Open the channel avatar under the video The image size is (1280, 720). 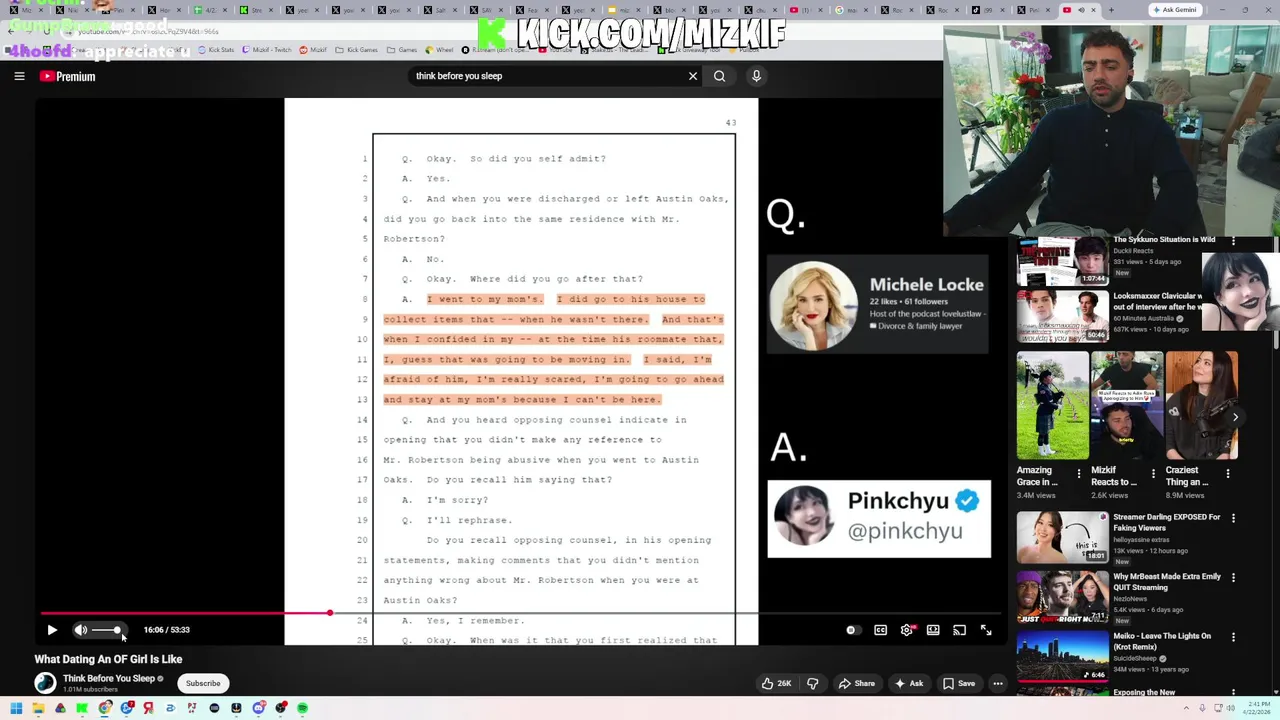[x=45, y=683]
